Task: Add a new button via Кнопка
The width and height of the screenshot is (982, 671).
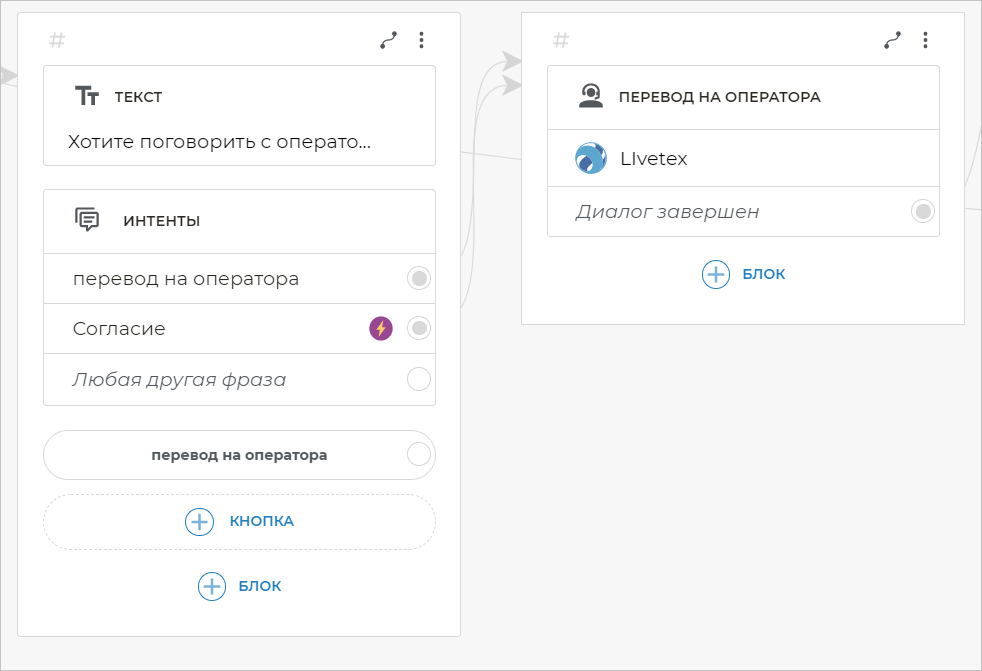Action: coord(239,521)
